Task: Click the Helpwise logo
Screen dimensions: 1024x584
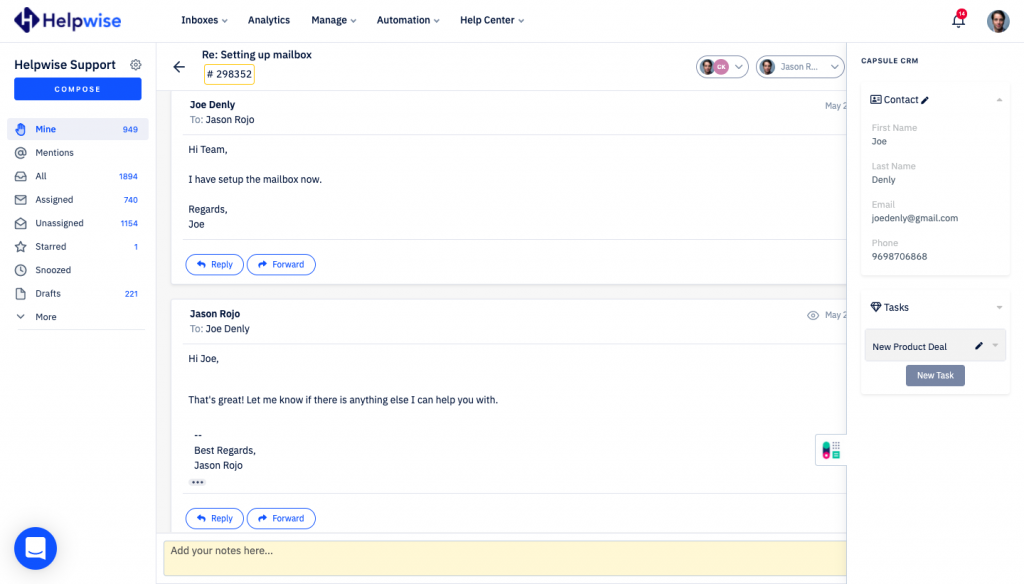Action: click(x=67, y=20)
